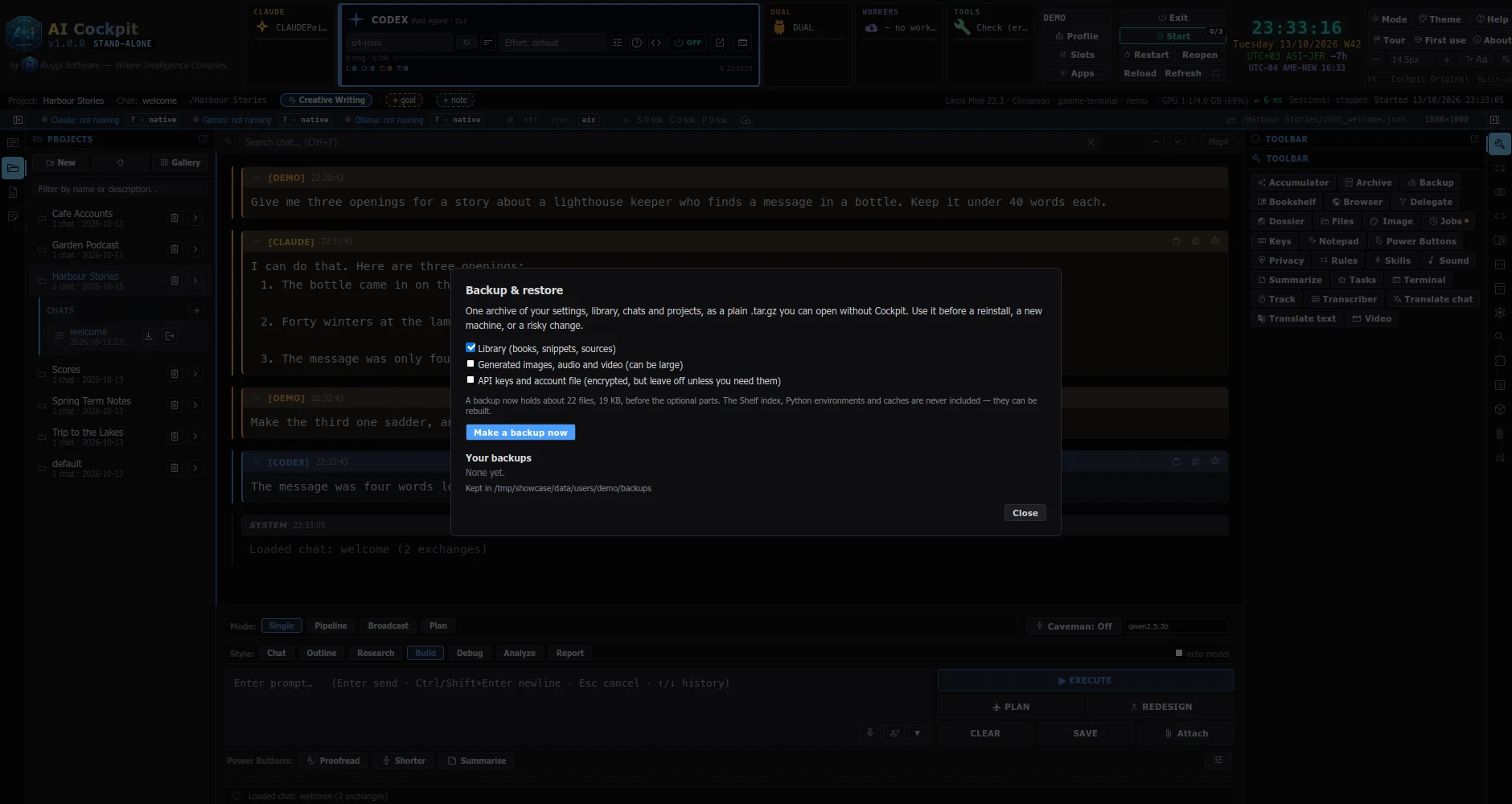Clear the chat search with X icon
The image size is (1512, 804).
click(1091, 142)
